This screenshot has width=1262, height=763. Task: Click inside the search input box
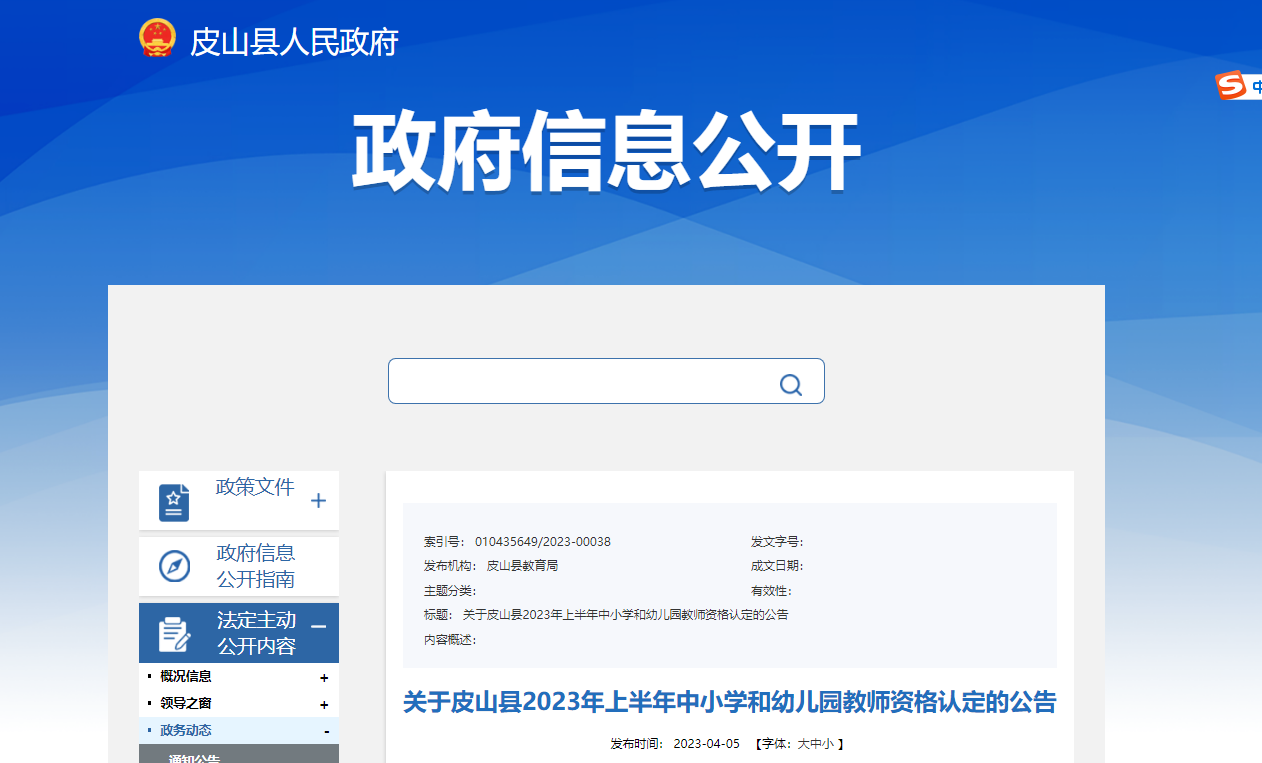580,381
